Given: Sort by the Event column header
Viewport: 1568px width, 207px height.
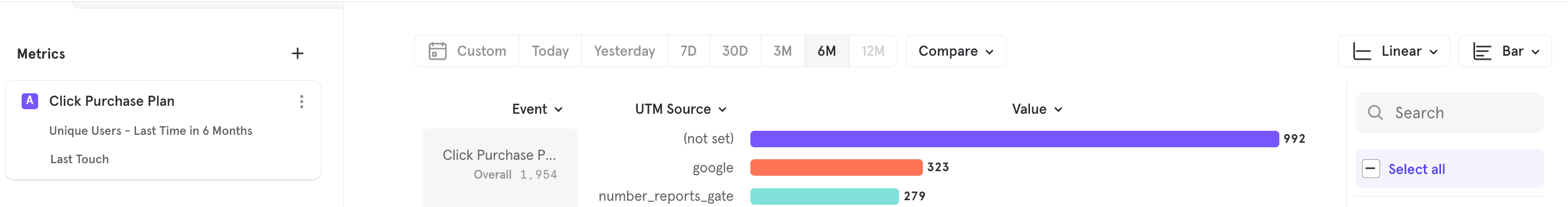Looking at the screenshot, I should [537, 109].
